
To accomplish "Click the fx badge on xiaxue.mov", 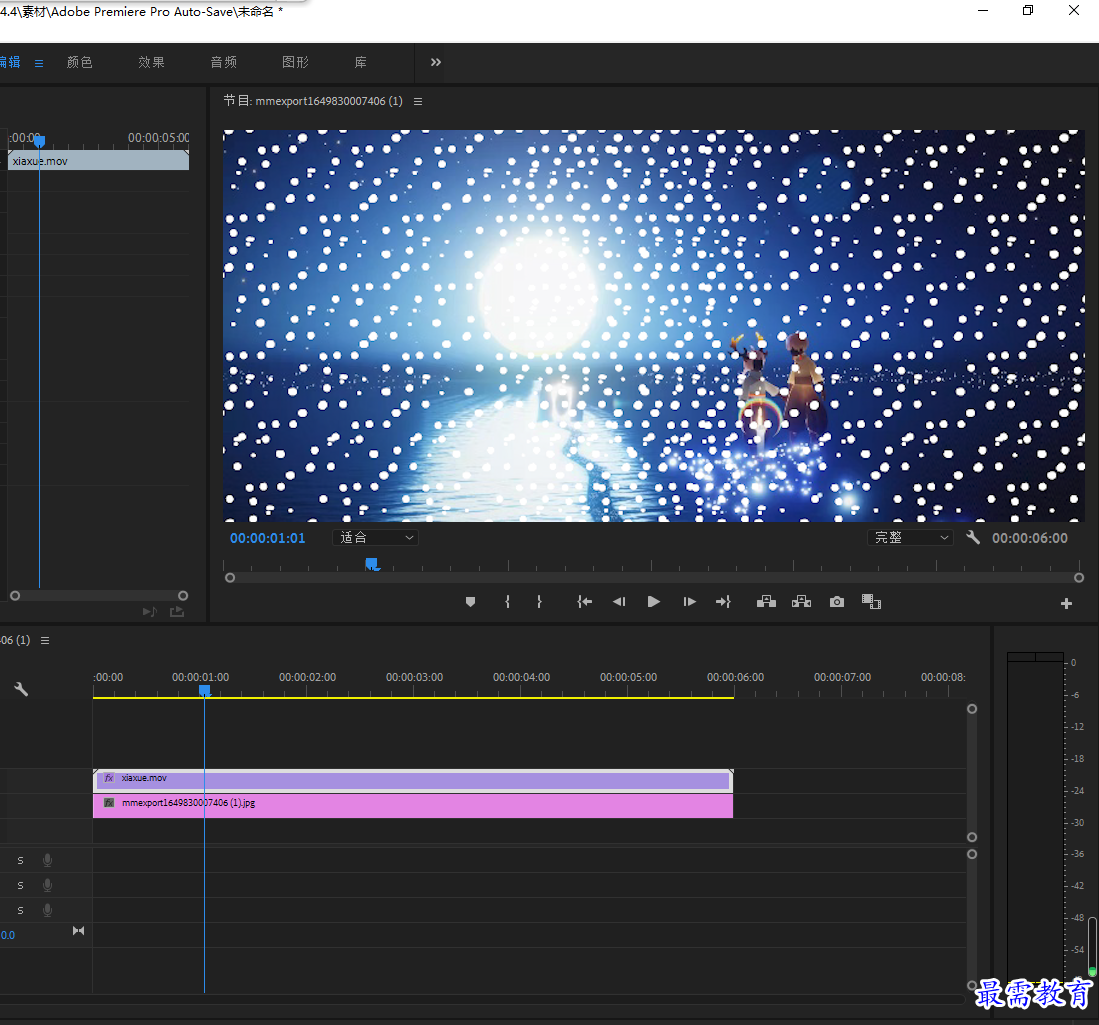I will click(109, 778).
